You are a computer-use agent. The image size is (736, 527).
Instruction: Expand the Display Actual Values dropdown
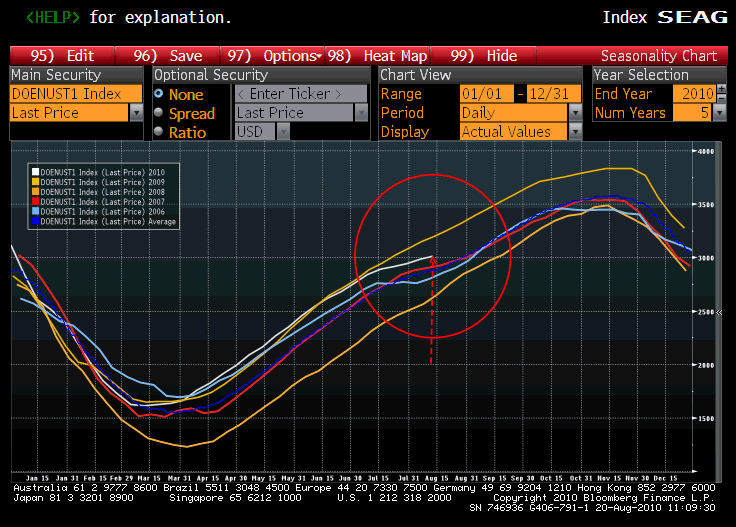pyautogui.click(x=575, y=132)
